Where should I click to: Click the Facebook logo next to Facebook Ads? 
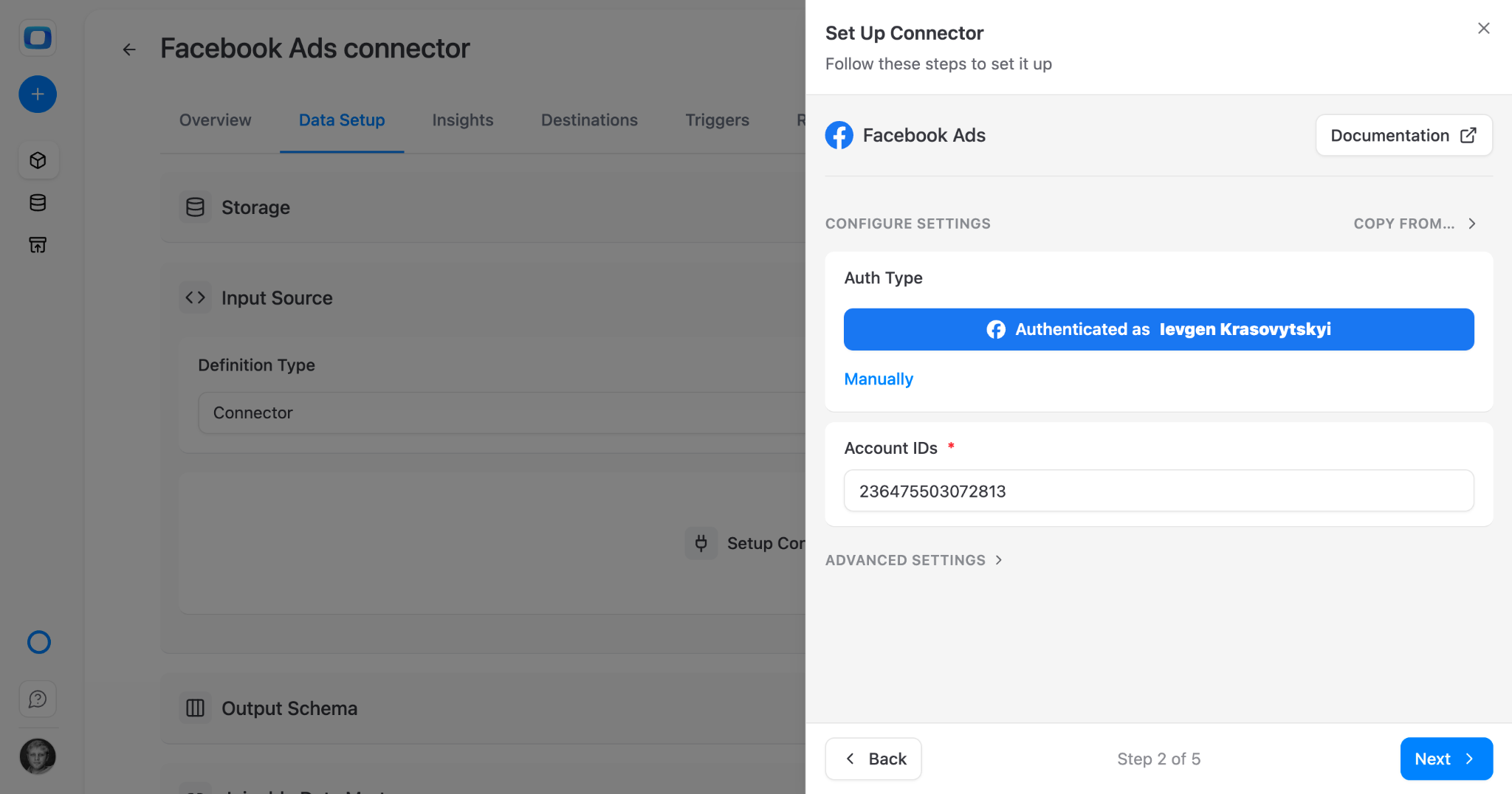pyautogui.click(x=839, y=135)
